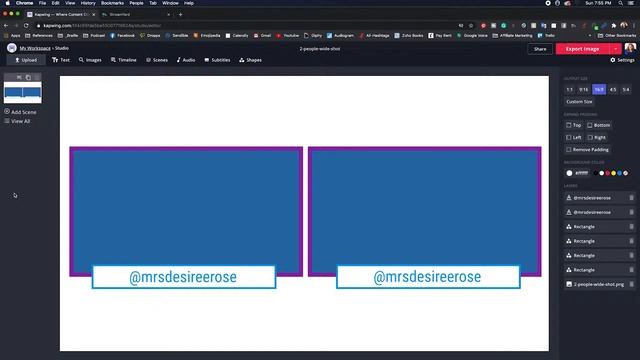
Task: Open the Timeline tool
Action: pyautogui.click(x=123, y=60)
